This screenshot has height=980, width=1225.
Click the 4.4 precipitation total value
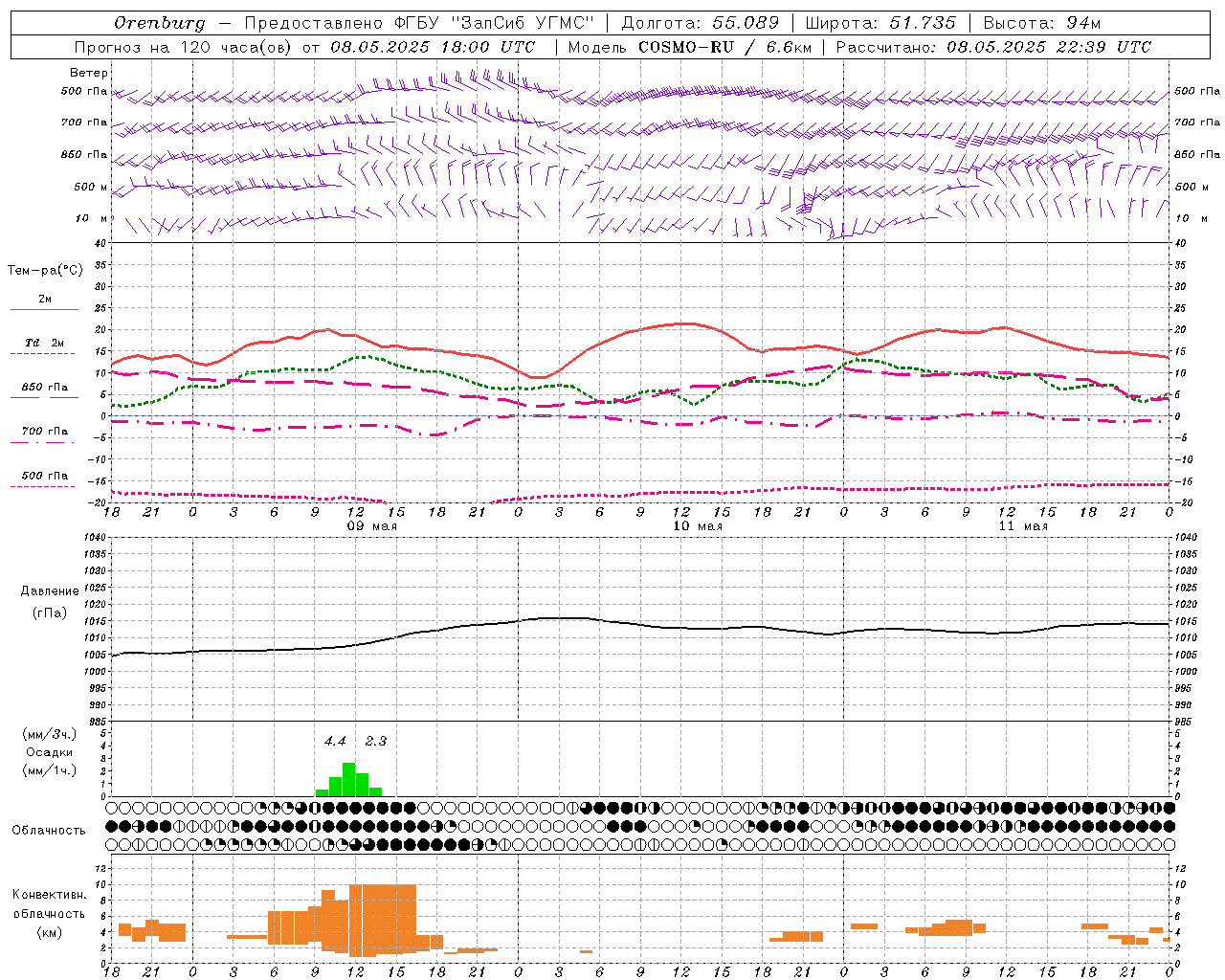[335, 741]
